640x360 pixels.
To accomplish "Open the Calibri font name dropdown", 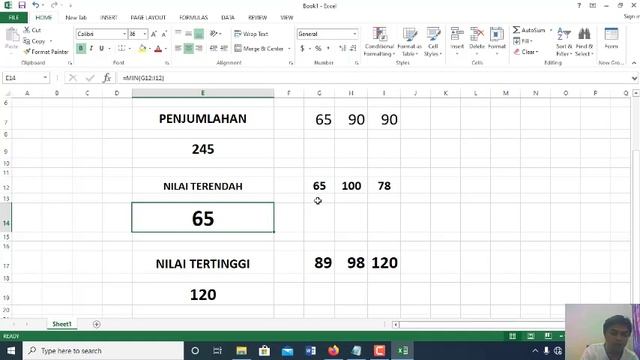I will [124, 34].
